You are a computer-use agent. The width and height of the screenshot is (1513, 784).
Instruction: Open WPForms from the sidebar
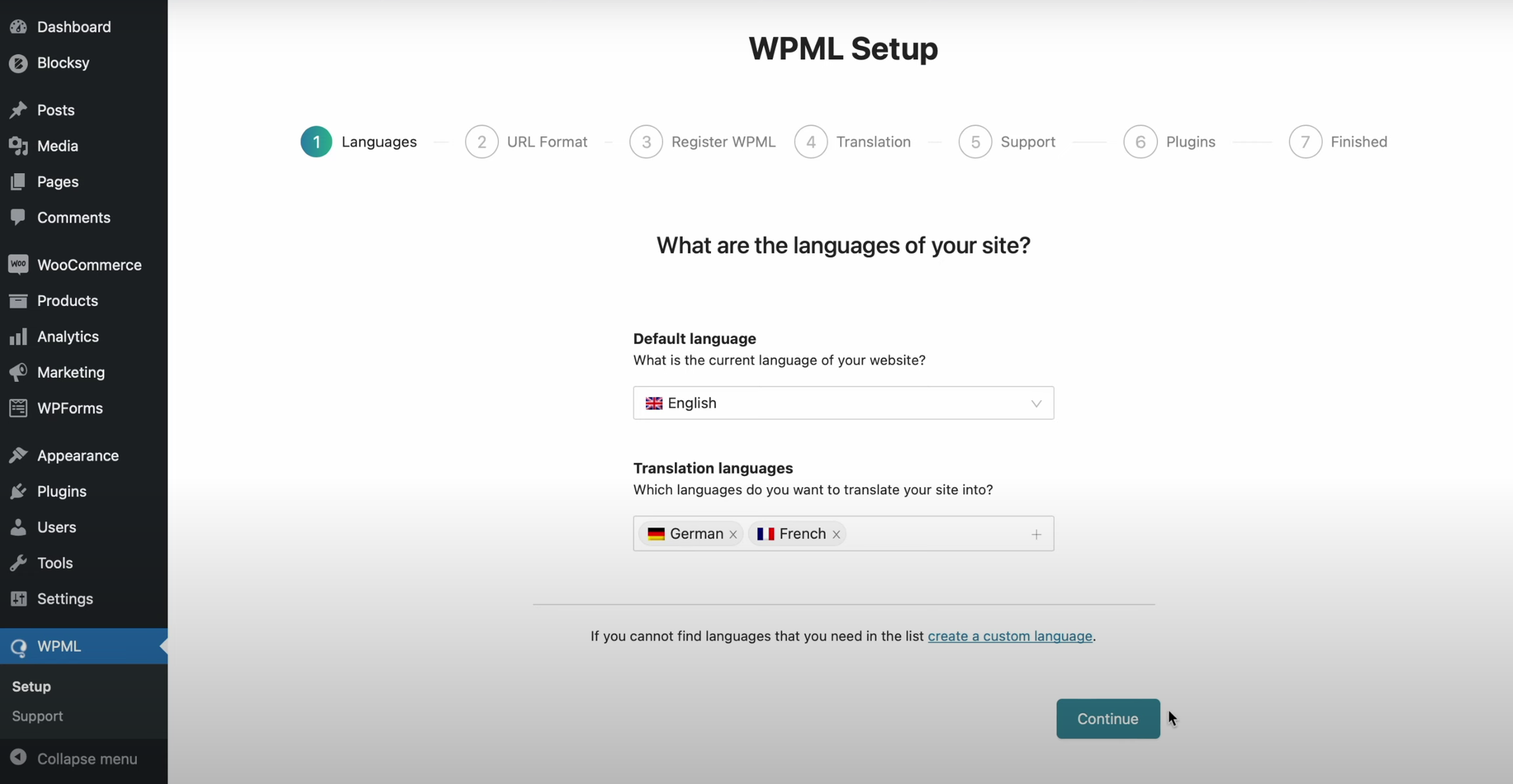coord(70,408)
